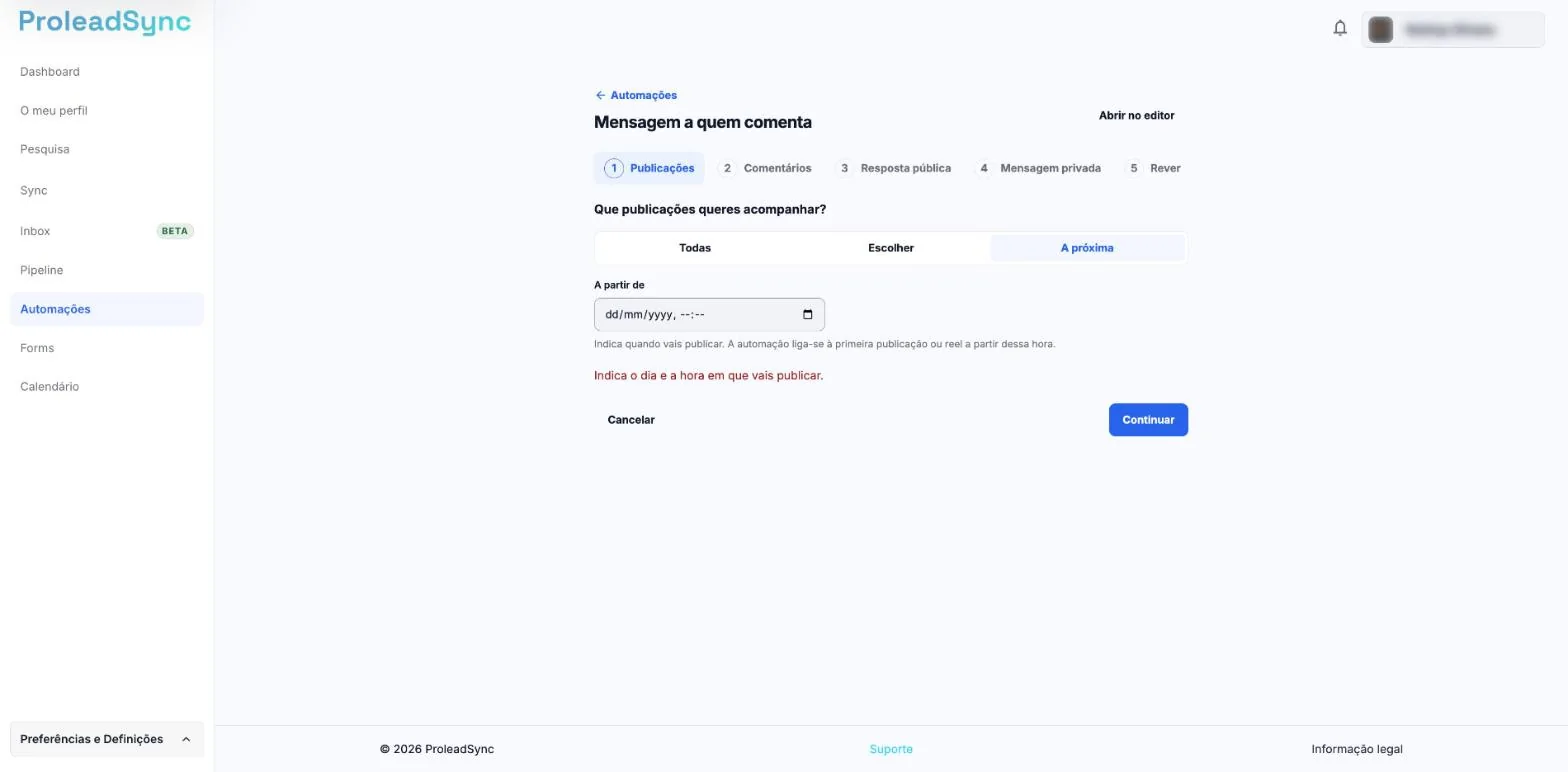
Task: Click the © 2026 ProleadSync text
Action: click(437, 749)
